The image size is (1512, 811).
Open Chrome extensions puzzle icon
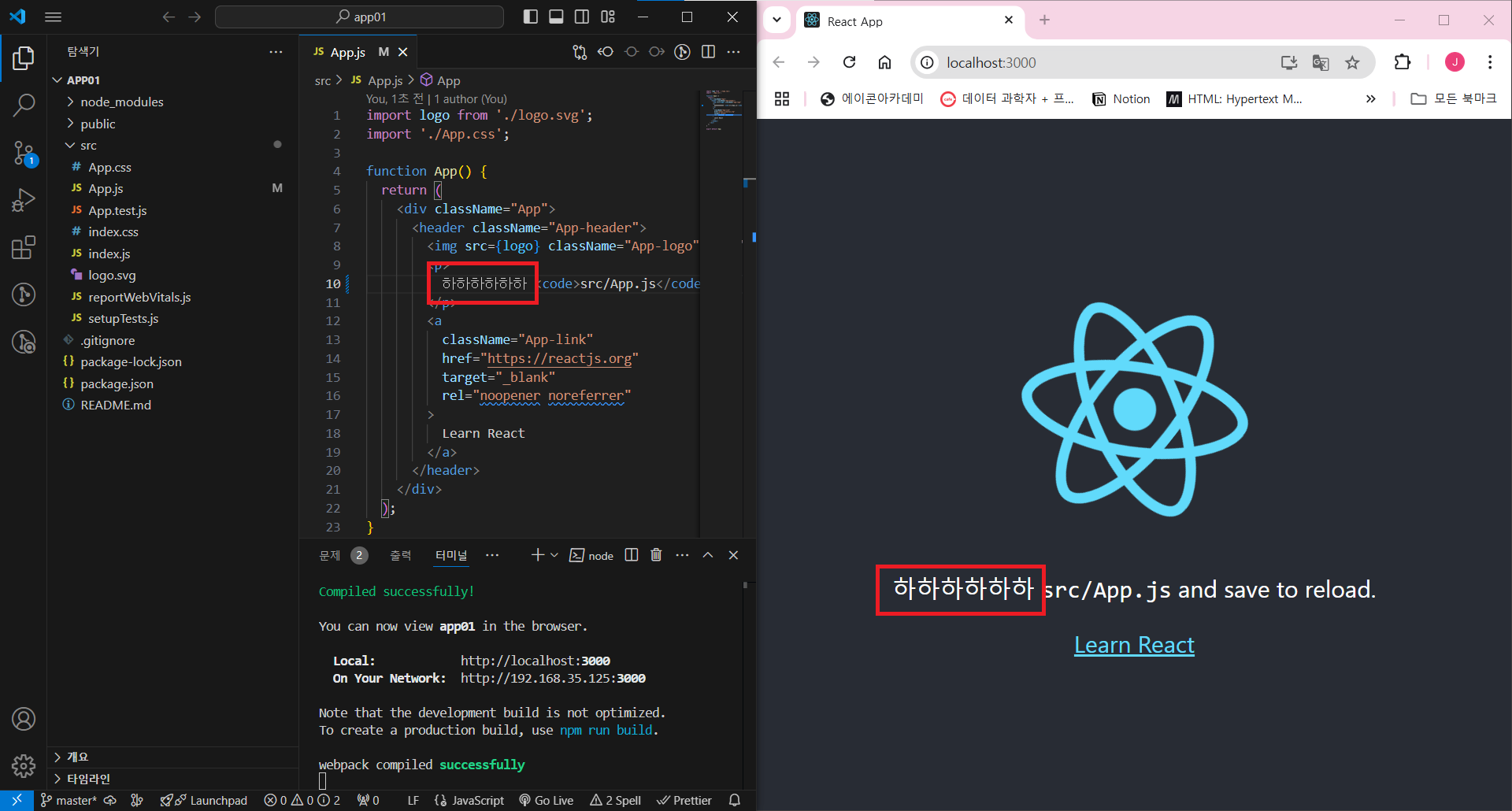pos(1403,62)
